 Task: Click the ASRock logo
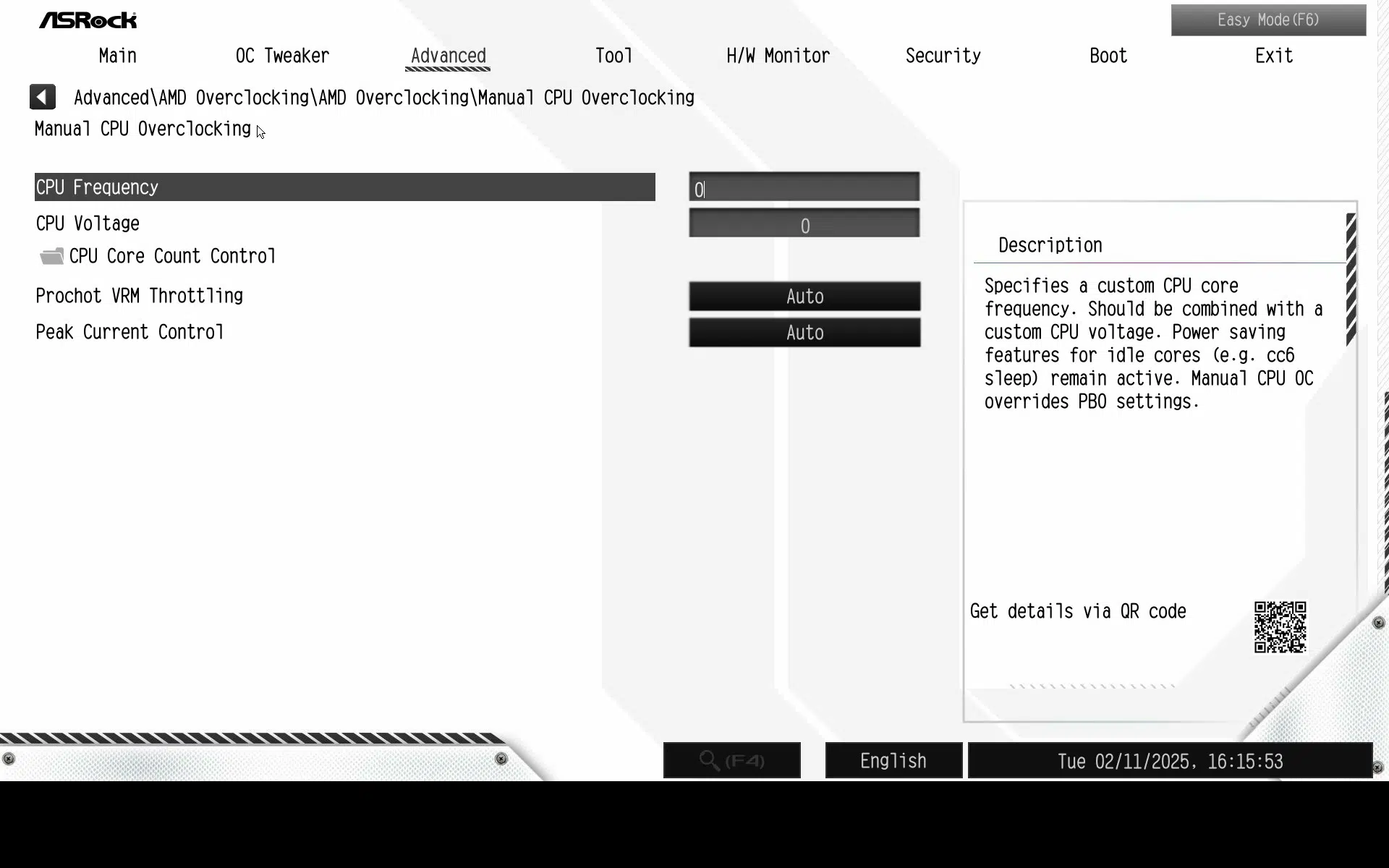88,20
